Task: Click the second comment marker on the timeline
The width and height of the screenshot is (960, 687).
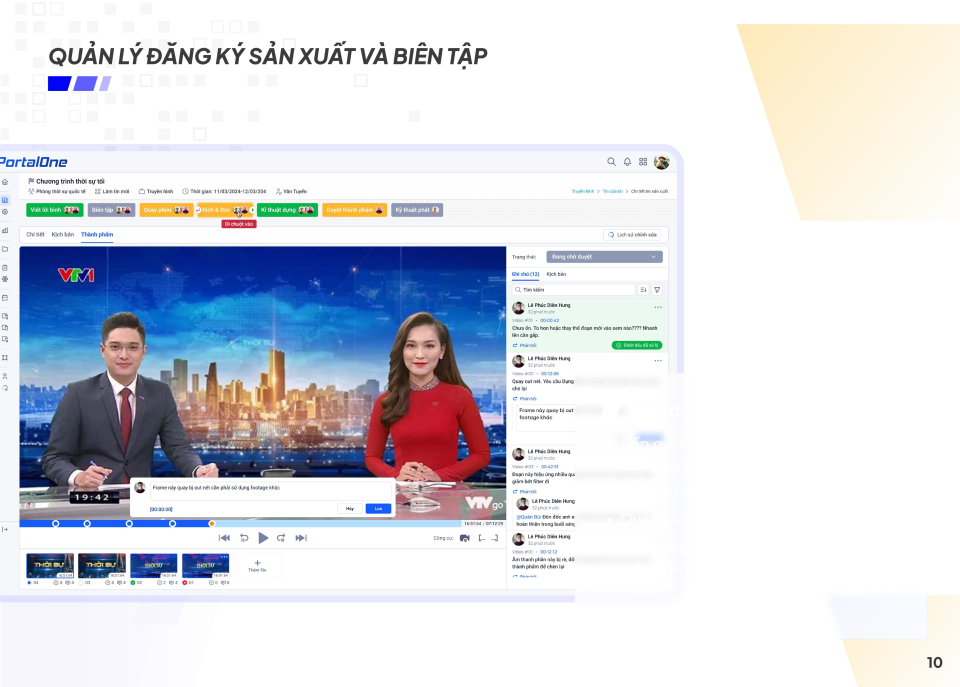Action: [x=87, y=524]
